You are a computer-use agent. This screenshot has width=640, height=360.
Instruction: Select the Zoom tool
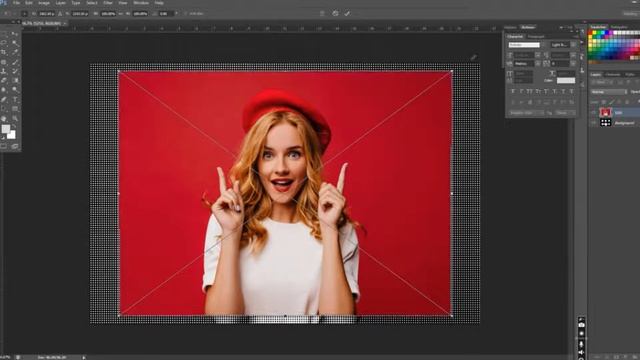[x=15, y=118]
